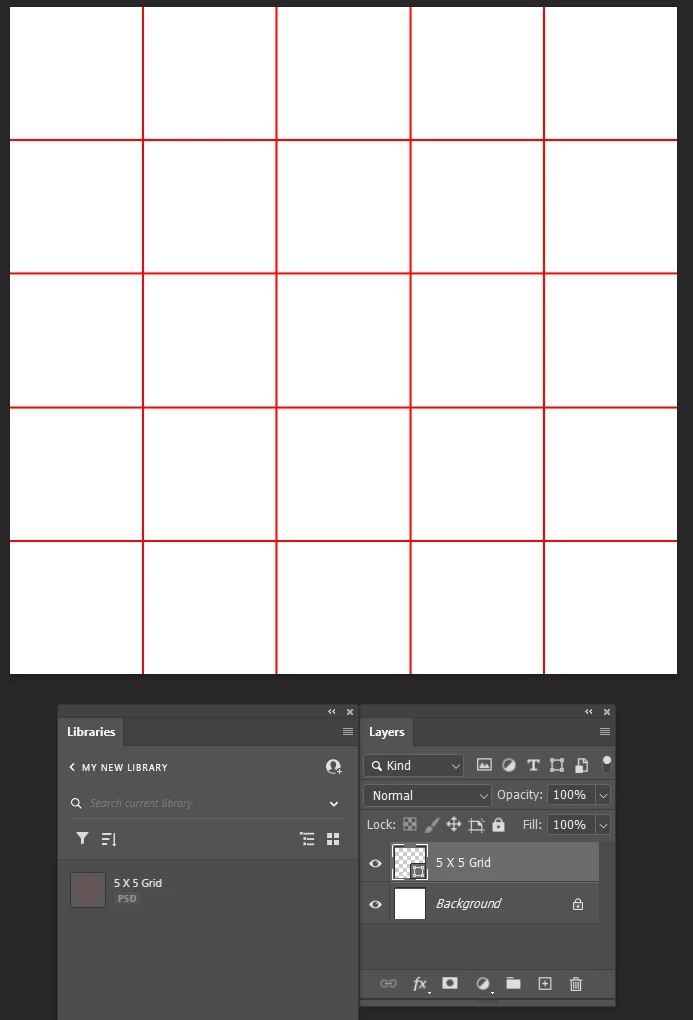693x1020 pixels.
Task: Open the Opacity slider dropdown arrow
Action: pyautogui.click(x=603, y=795)
